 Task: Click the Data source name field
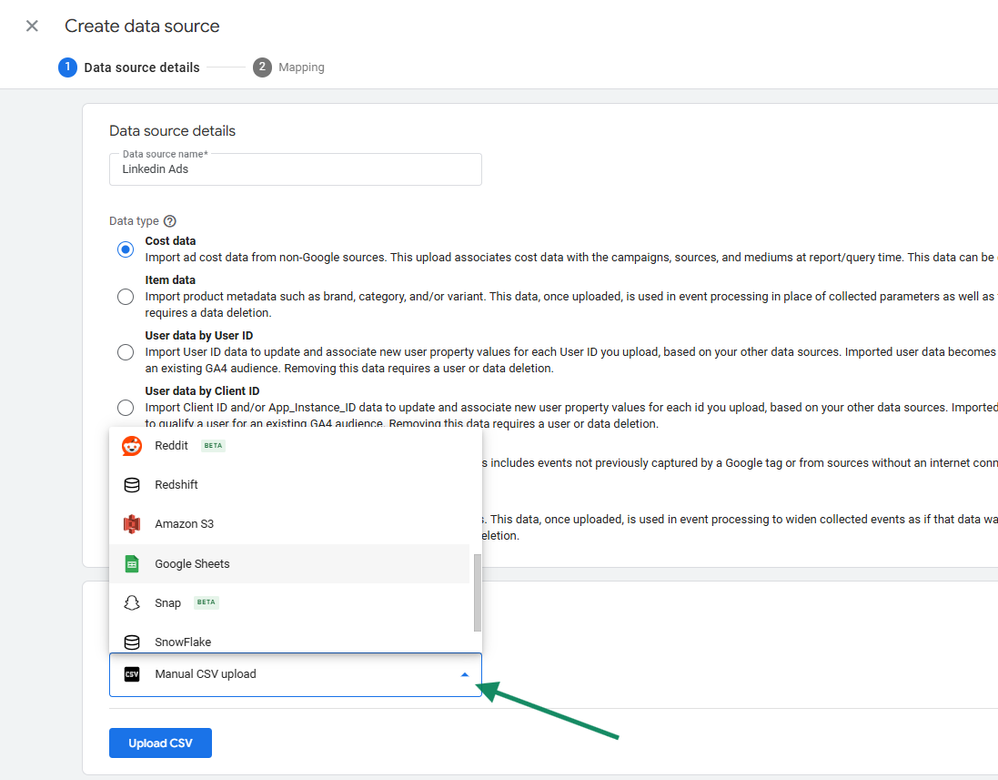pos(295,170)
